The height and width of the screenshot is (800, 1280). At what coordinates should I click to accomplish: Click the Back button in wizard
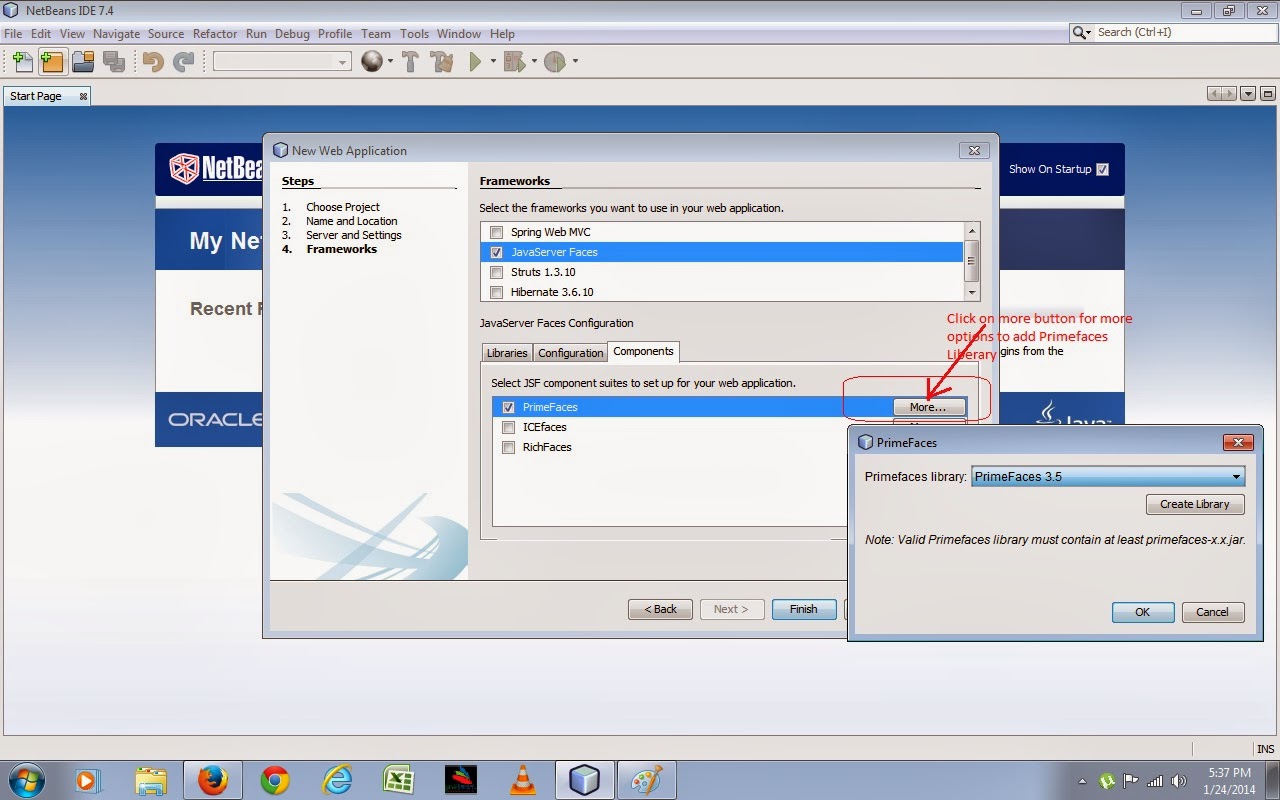point(660,609)
